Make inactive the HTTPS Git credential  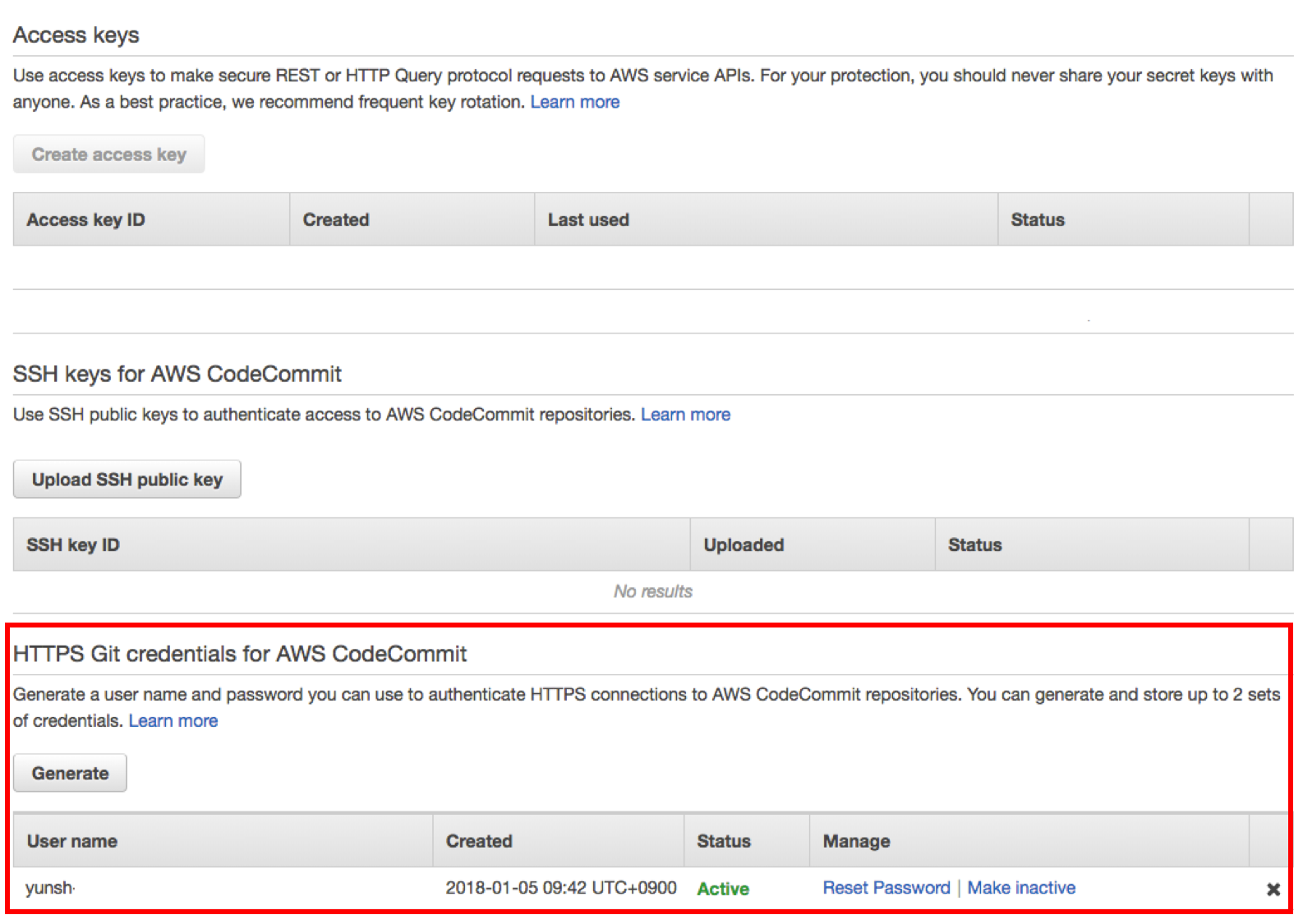1020,888
